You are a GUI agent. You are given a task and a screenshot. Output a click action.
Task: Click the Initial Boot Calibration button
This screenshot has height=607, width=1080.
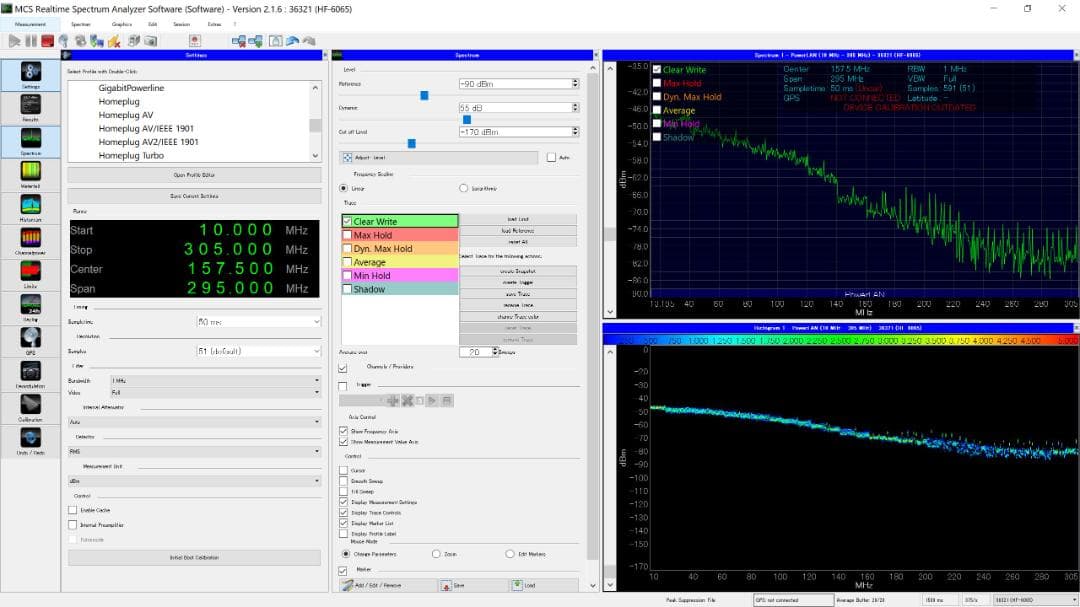(194, 557)
